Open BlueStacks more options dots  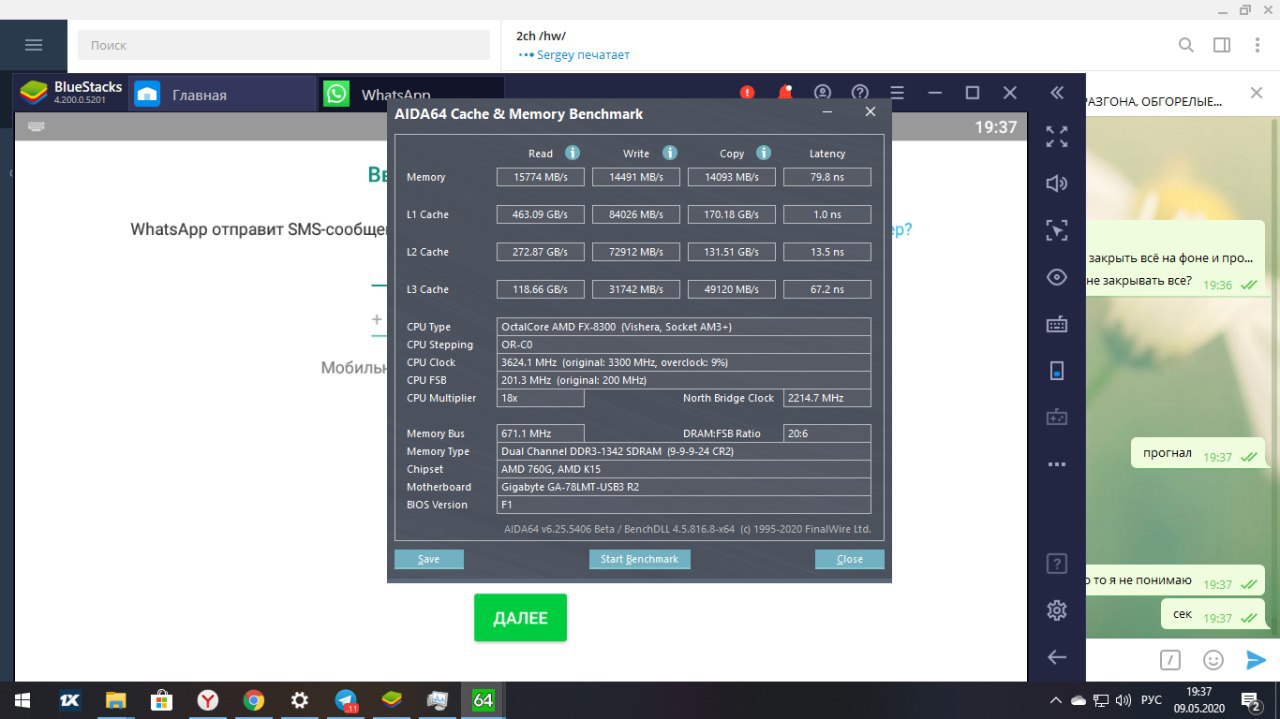[x=1057, y=464]
